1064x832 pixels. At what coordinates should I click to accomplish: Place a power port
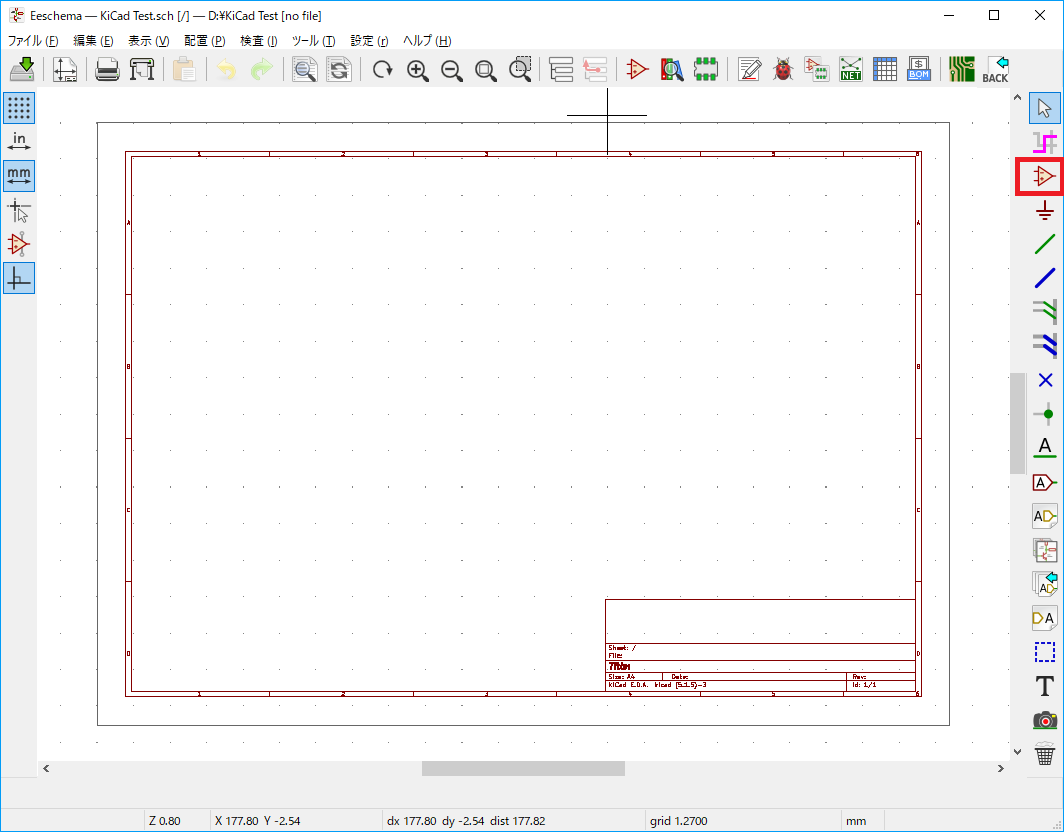coord(1045,210)
